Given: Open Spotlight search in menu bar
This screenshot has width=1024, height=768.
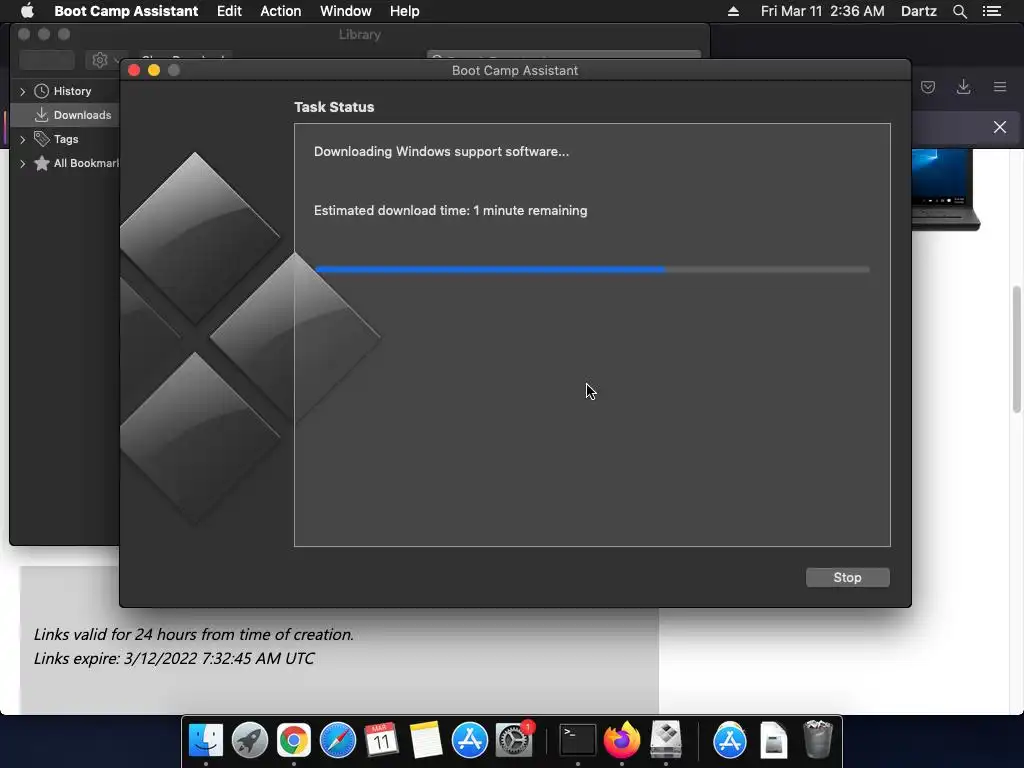Looking at the screenshot, I should 959,11.
